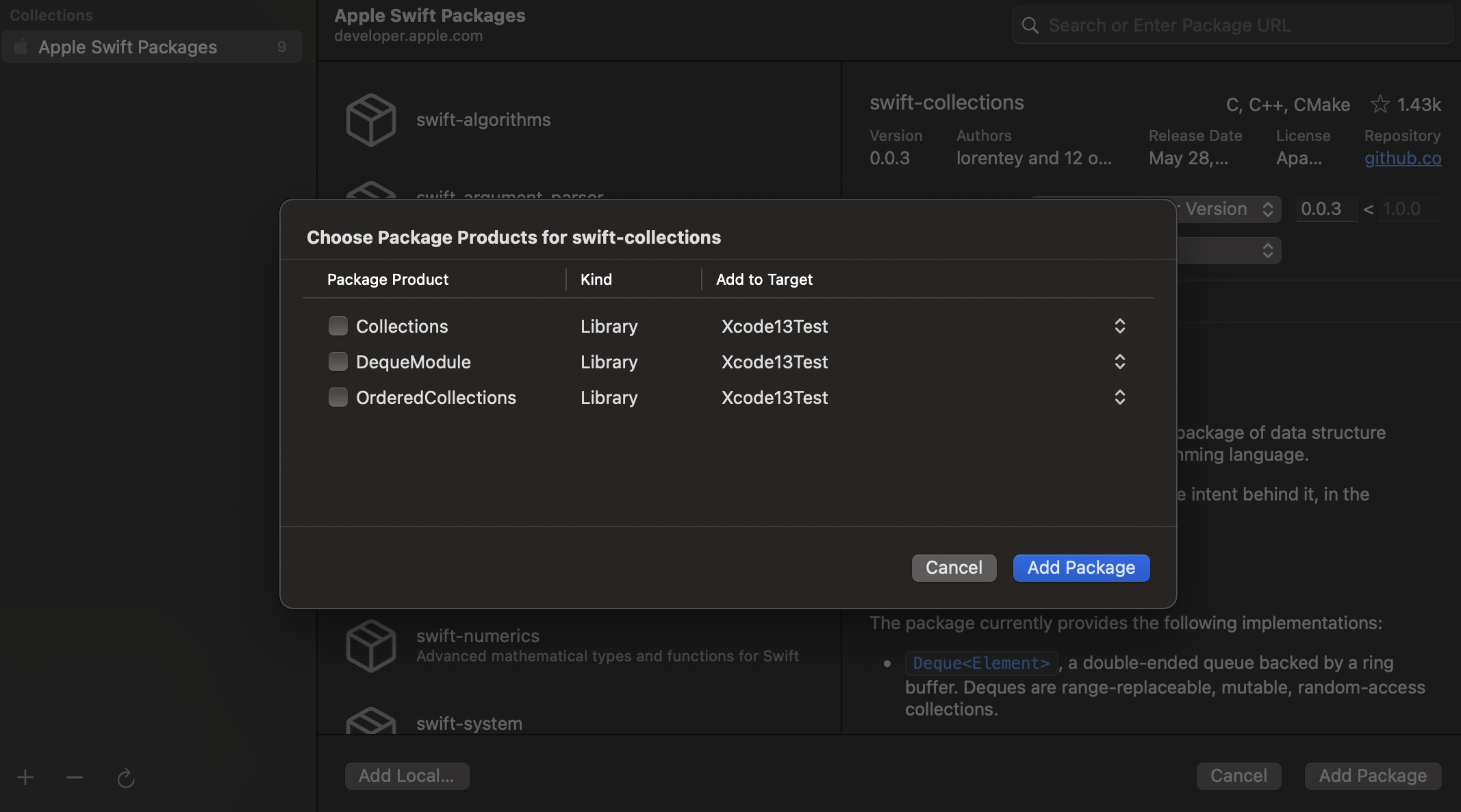Screen dimensions: 1461x812
Task: Cancel the Choose Package Products dialog
Action: pyautogui.click(x=954, y=568)
